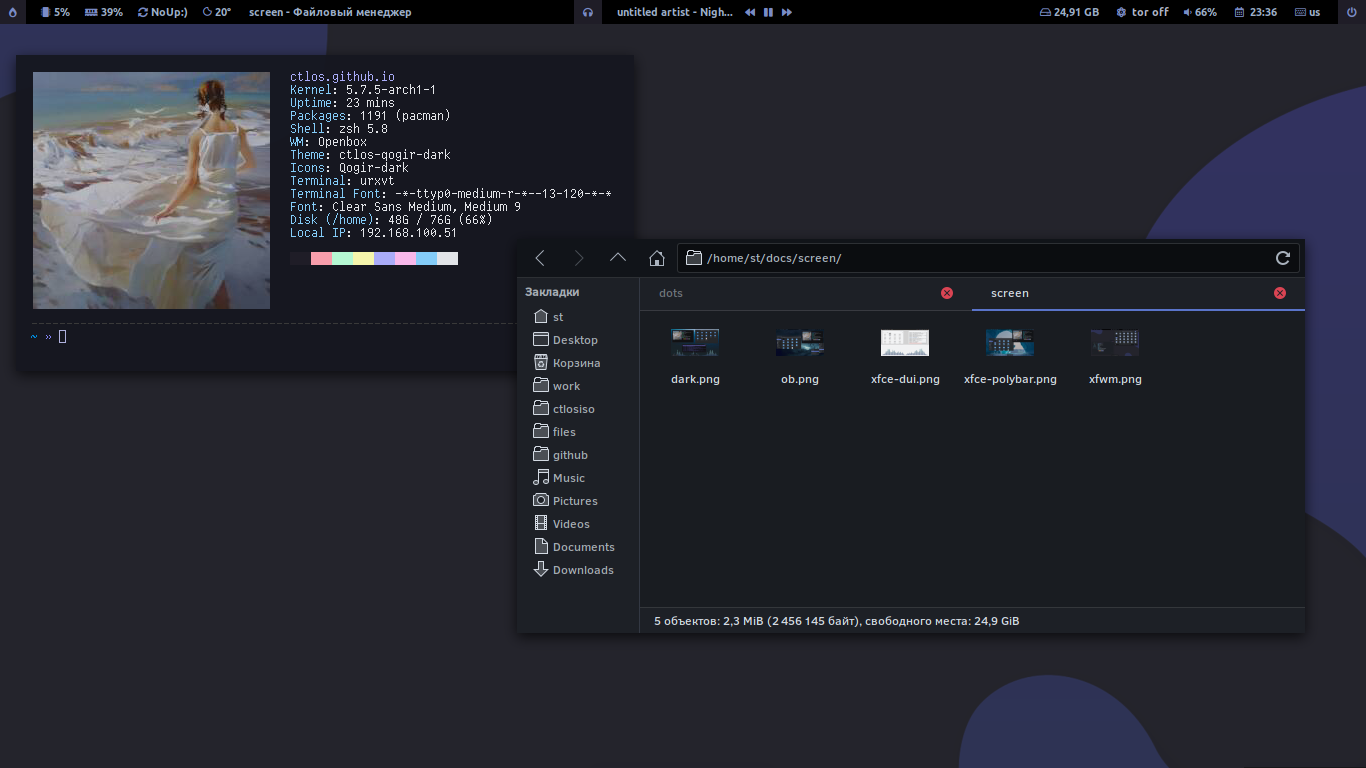Screen dimensions: 1366x768
Task: Close the screen tab
Action: tap(1280, 293)
